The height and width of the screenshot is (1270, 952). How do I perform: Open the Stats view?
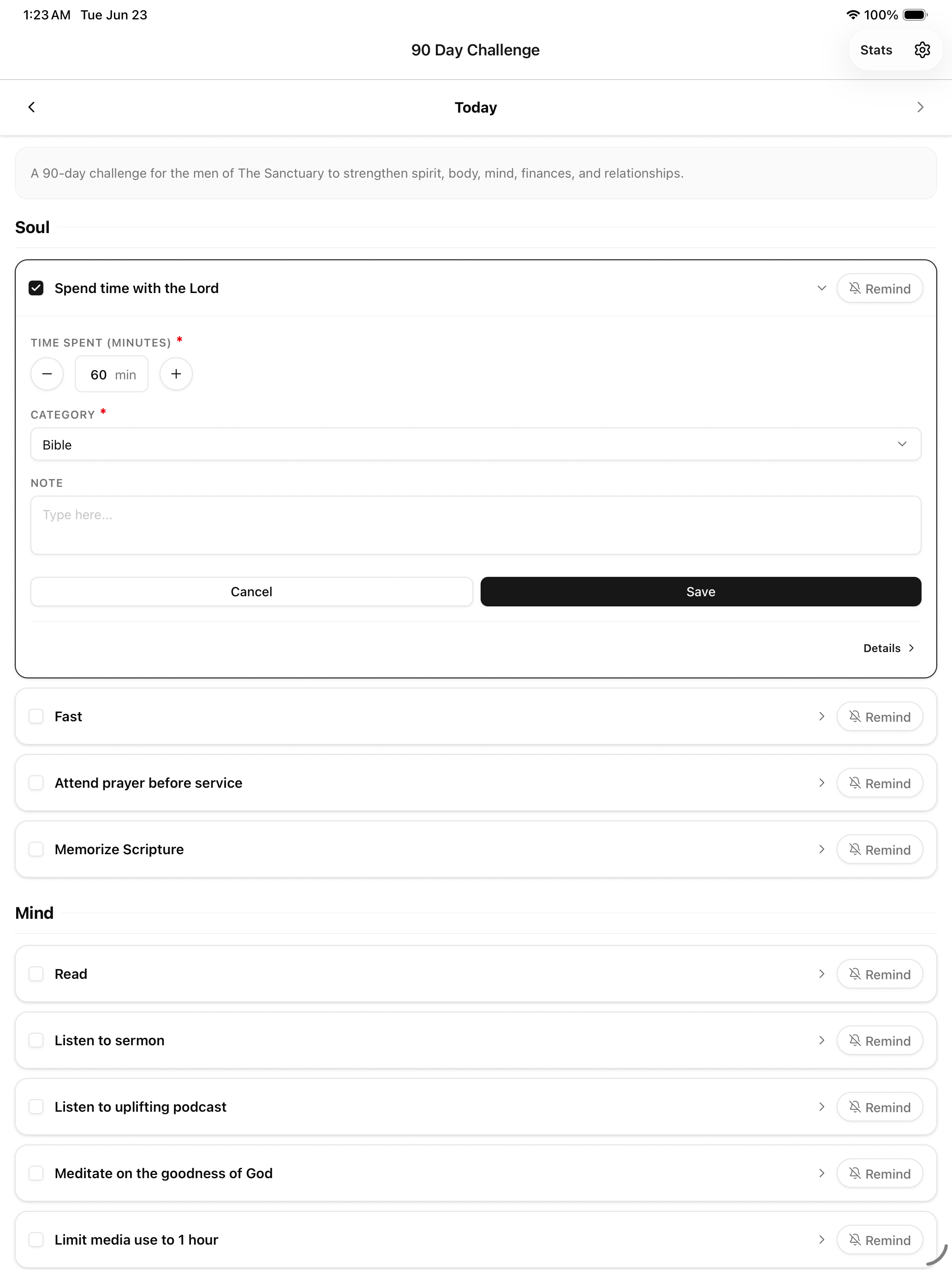(x=876, y=50)
